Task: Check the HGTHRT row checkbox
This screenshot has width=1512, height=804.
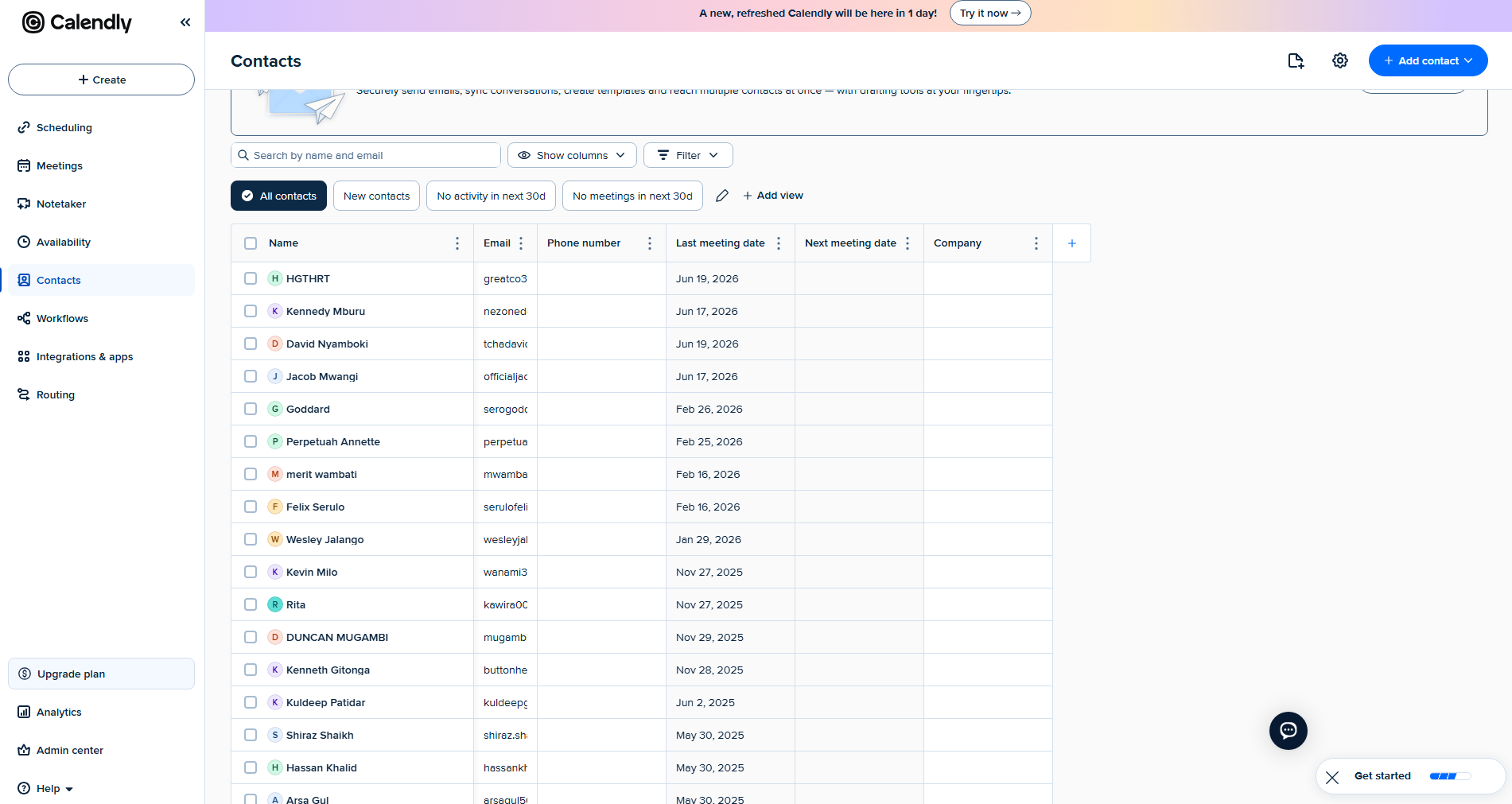Action: point(251,278)
